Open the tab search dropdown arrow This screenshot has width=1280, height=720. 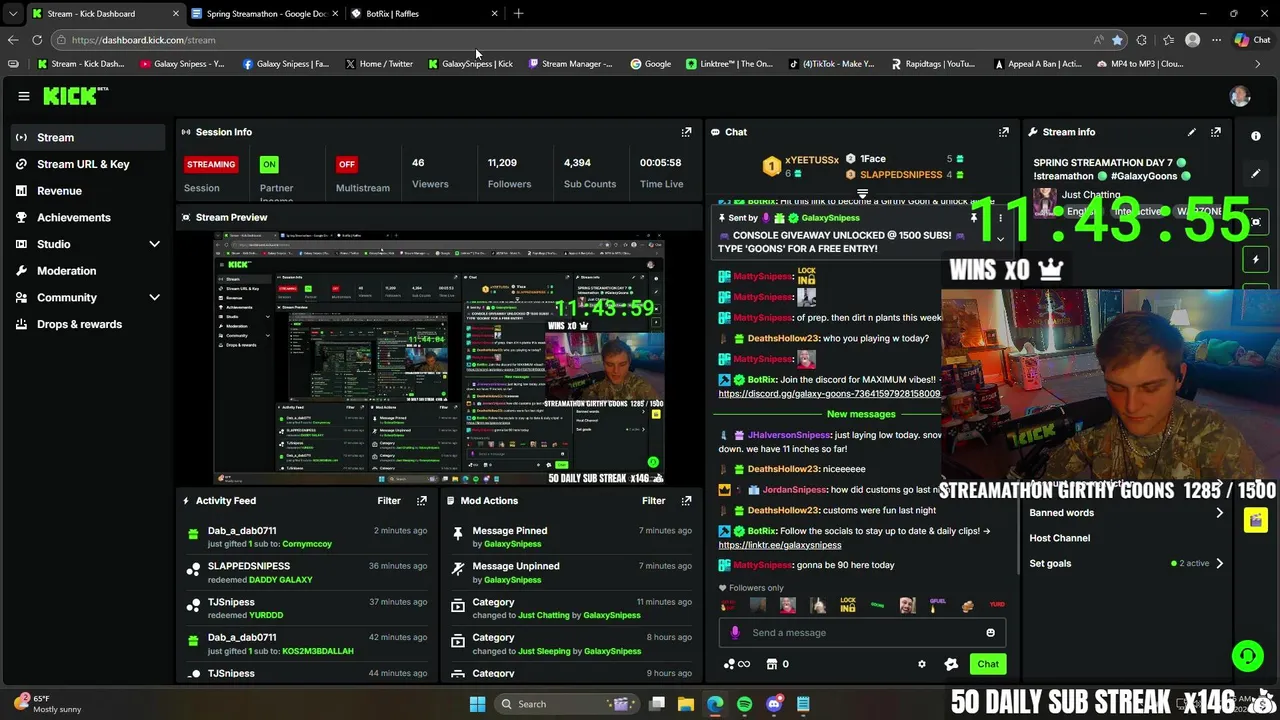(x=12, y=14)
